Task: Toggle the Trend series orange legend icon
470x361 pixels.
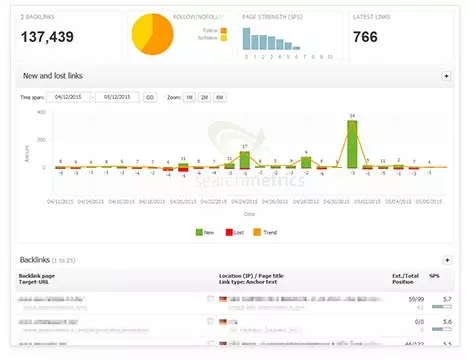Action: pos(257,232)
